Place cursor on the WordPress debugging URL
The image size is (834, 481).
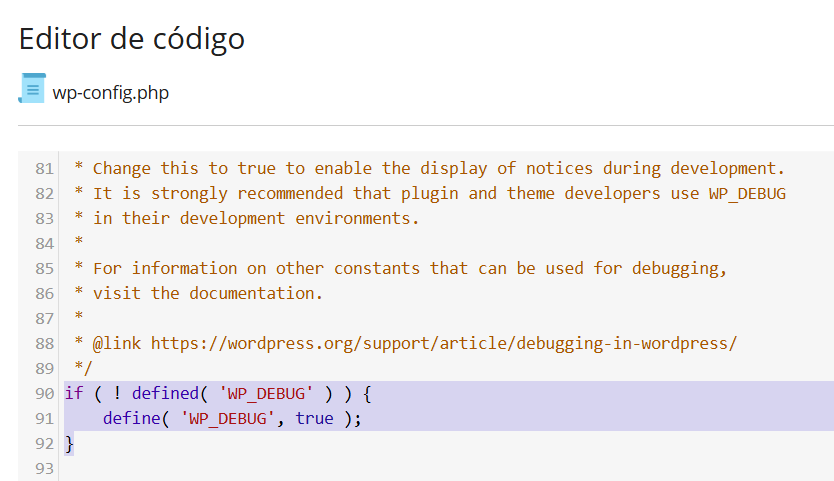[443, 343]
